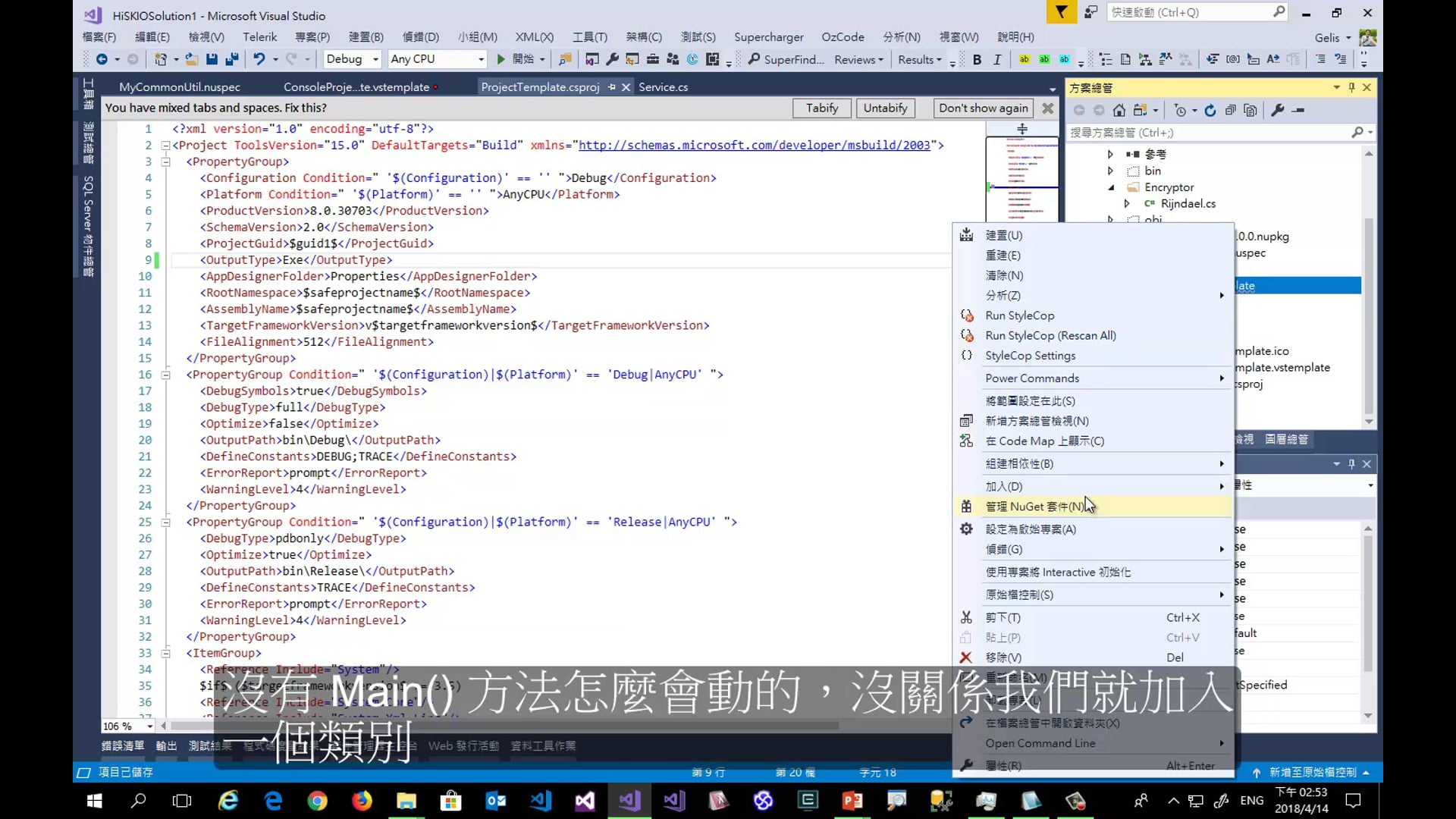Open PowerPoint from the taskbar
Viewport: 1456px width, 819px height.
pyautogui.click(x=852, y=800)
